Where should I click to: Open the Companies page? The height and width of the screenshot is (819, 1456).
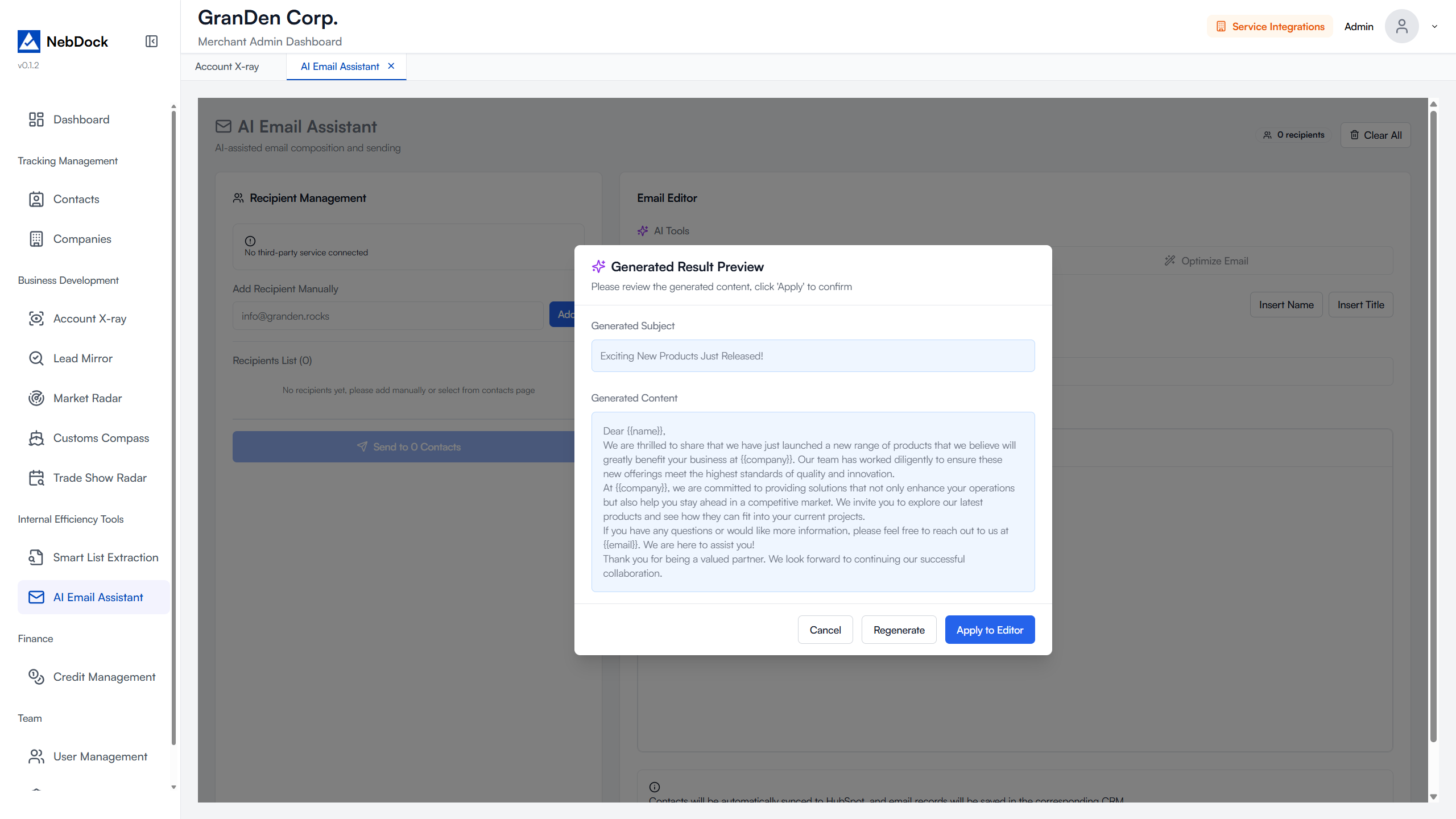pyautogui.click(x=81, y=239)
